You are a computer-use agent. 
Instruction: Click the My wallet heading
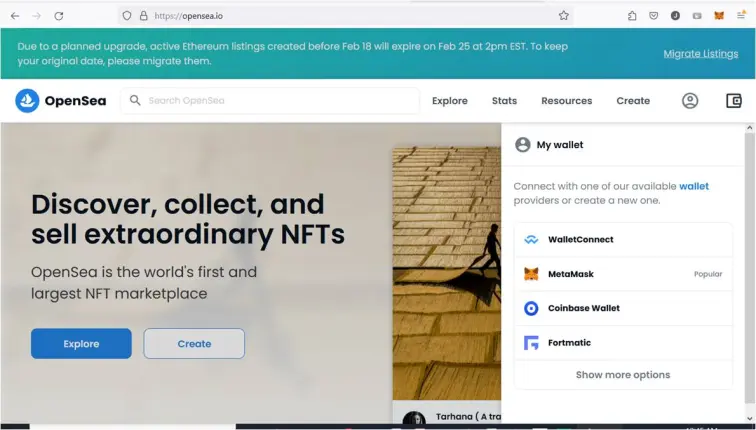[x=560, y=145]
